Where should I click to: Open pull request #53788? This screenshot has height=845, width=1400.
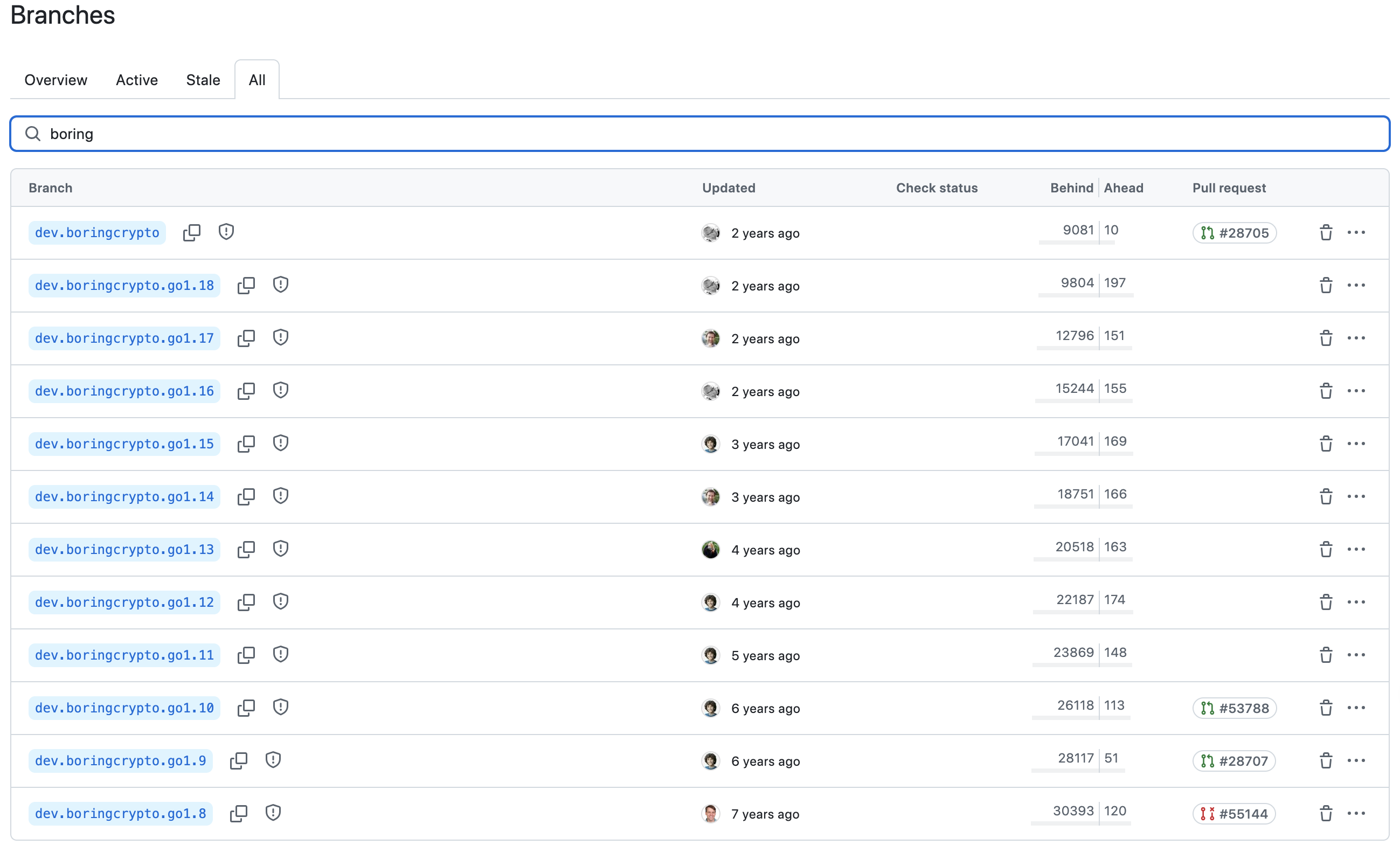(1234, 708)
